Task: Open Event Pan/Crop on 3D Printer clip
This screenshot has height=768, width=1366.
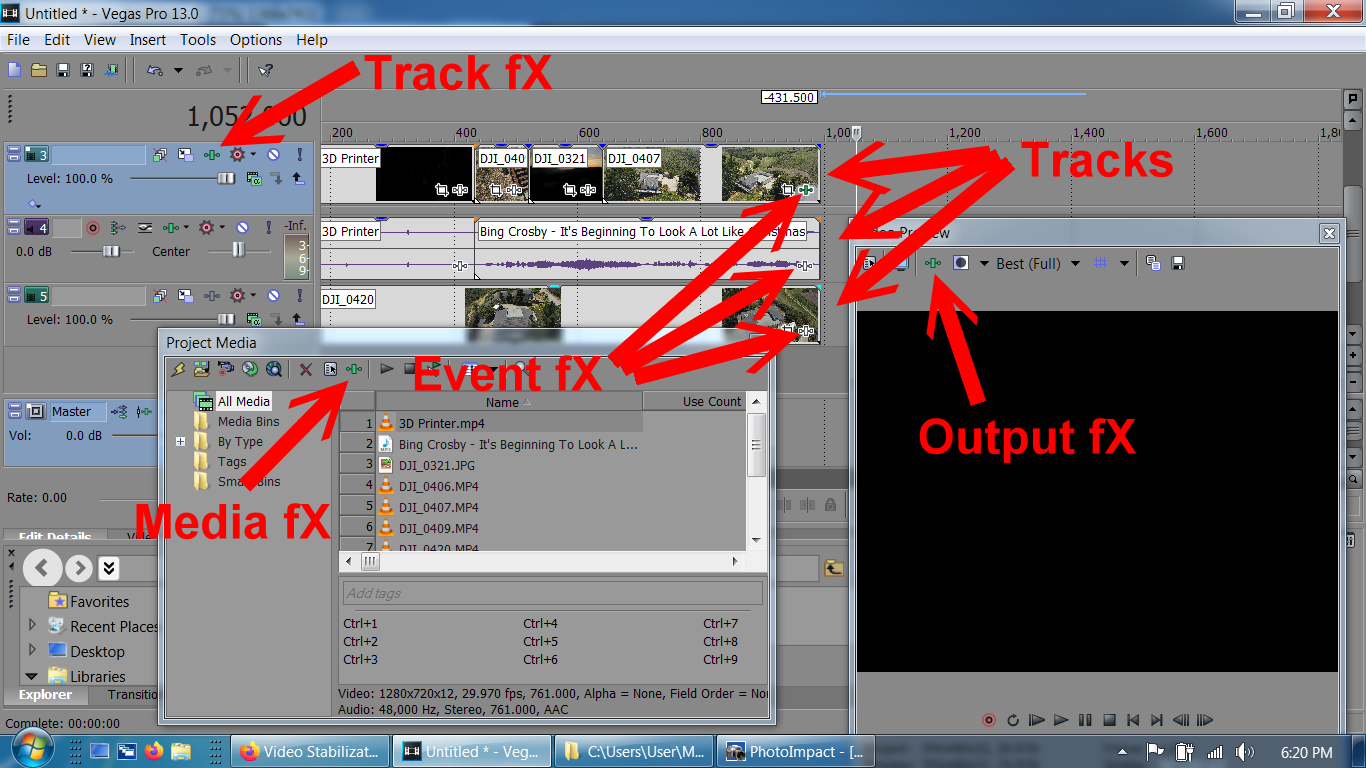Action: (x=443, y=189)
